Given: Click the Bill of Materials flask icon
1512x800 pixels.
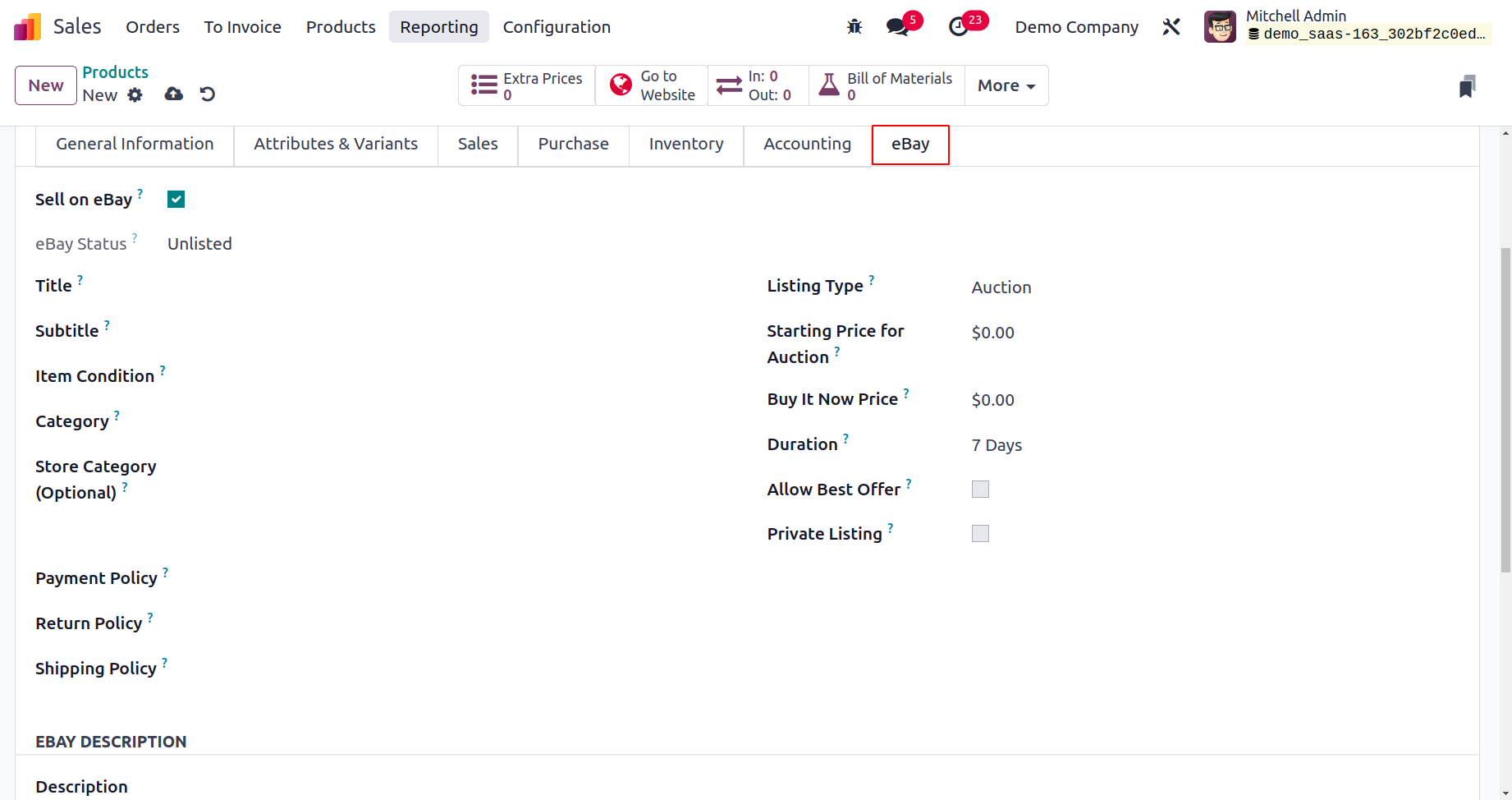Looking at the screenshot, I should [830, 85].
